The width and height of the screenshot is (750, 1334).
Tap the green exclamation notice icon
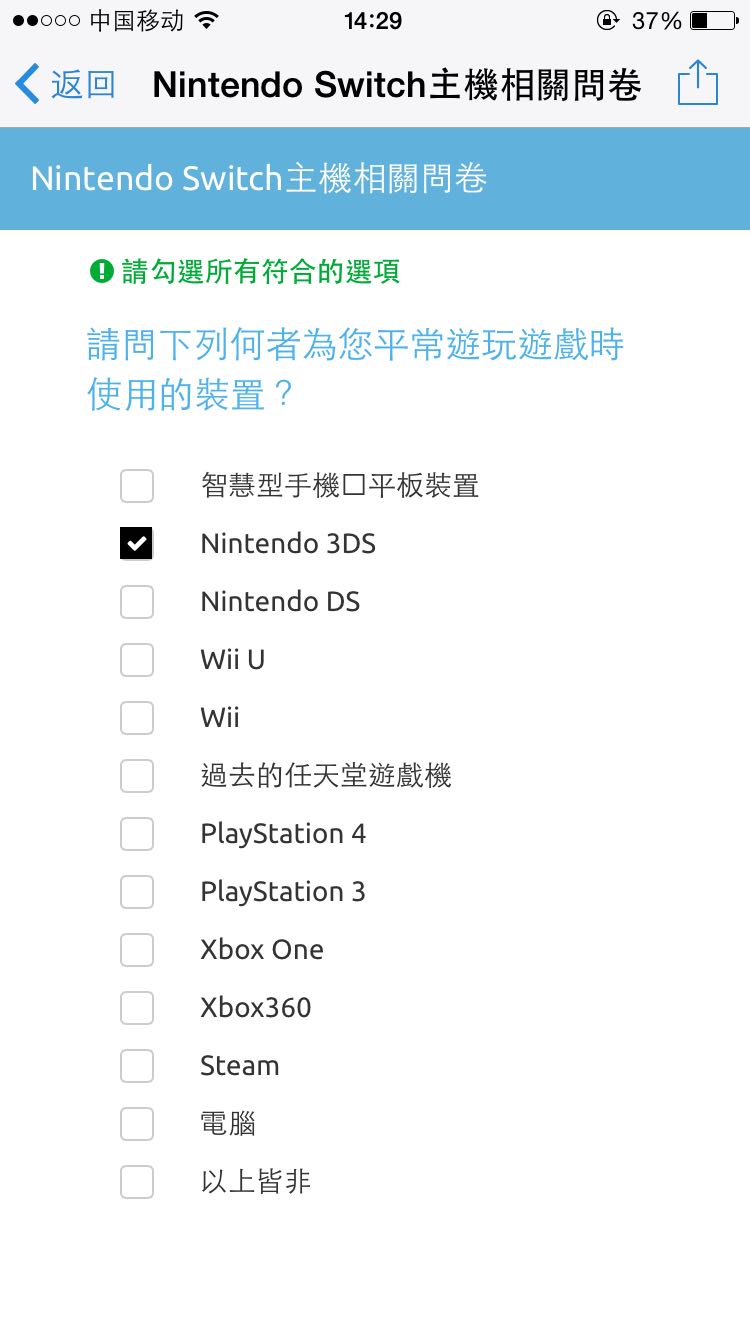101,270
